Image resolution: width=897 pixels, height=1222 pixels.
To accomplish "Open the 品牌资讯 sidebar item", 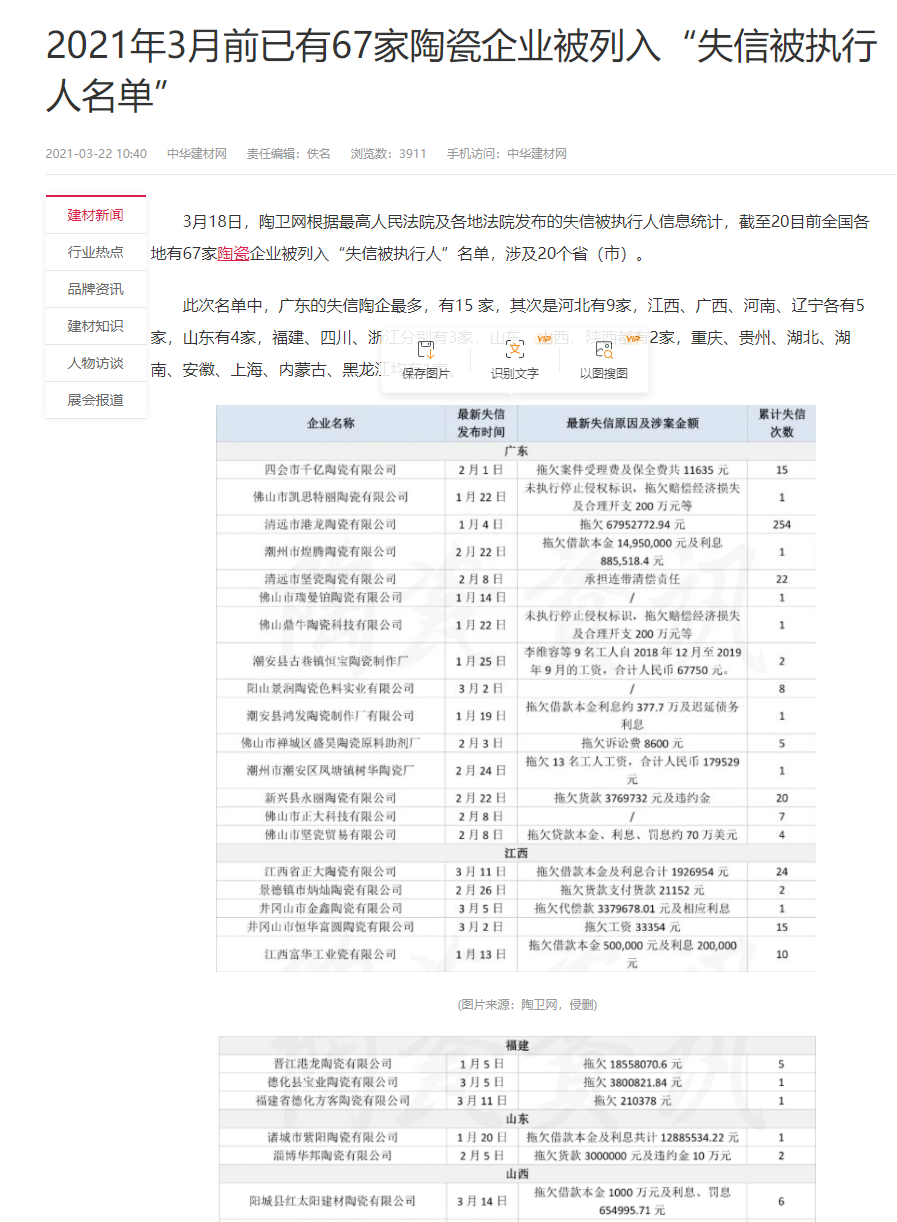I will tap(96, 289).
